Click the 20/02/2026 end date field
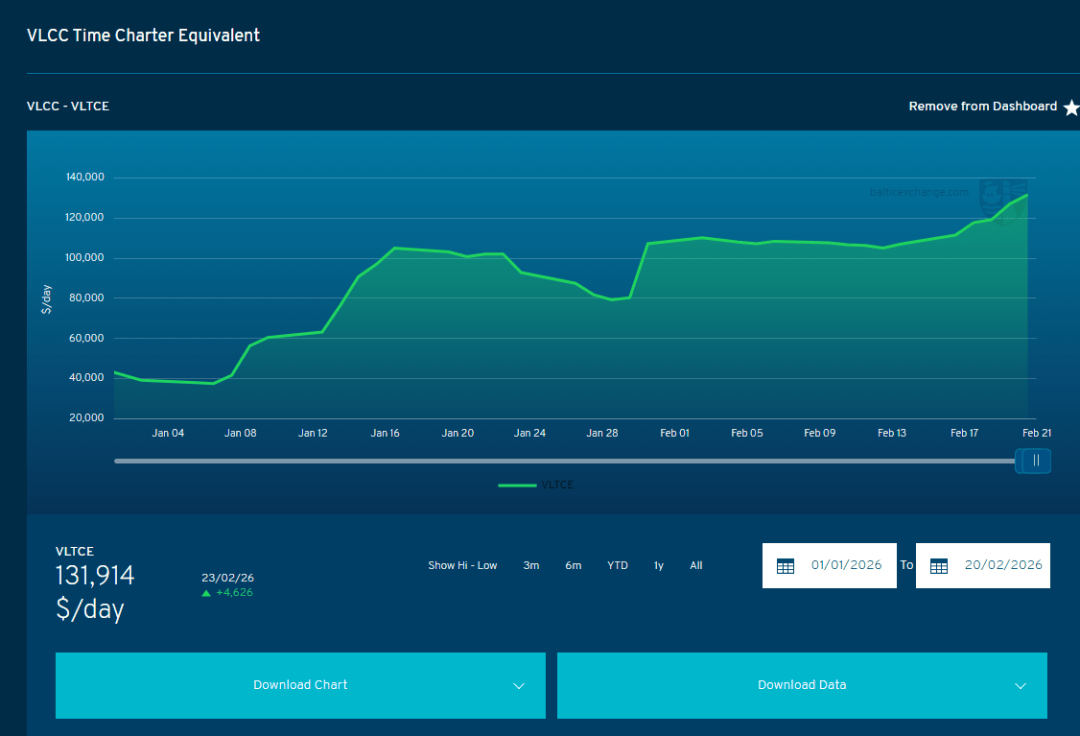Viewport: 1080px width, 736px height. click(x=1003, y=565)
